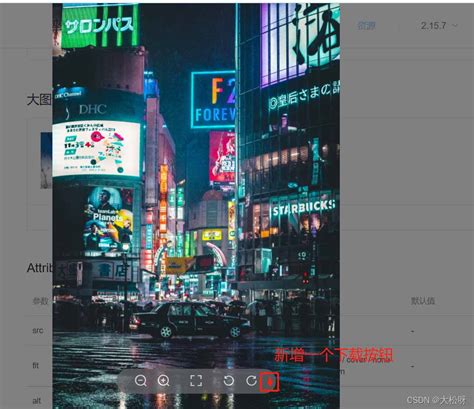This screenshot has width=474, height=409.
Task: Rotate the image counterclockwise
Action: [x=228, y=381]
